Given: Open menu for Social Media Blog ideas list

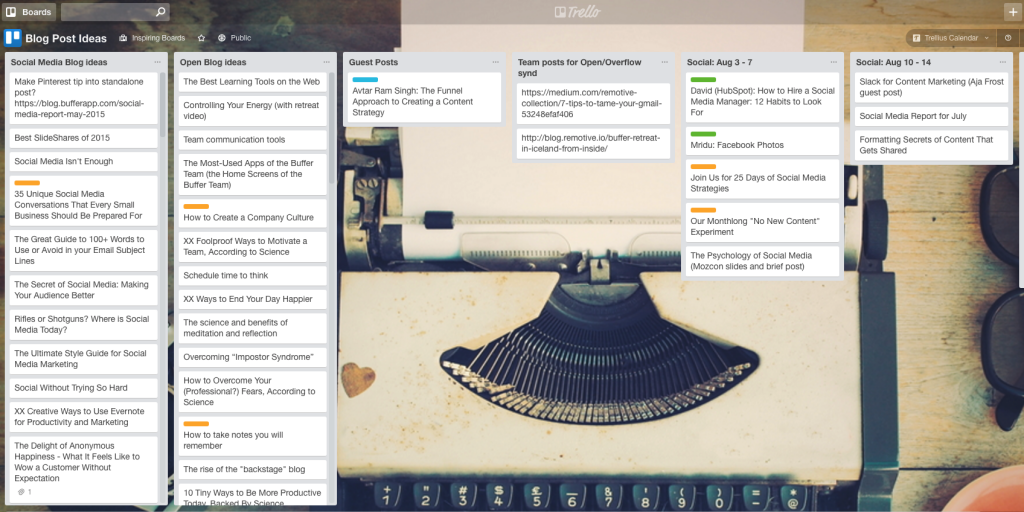Looking at the screenshot, I should click(157, 62).
